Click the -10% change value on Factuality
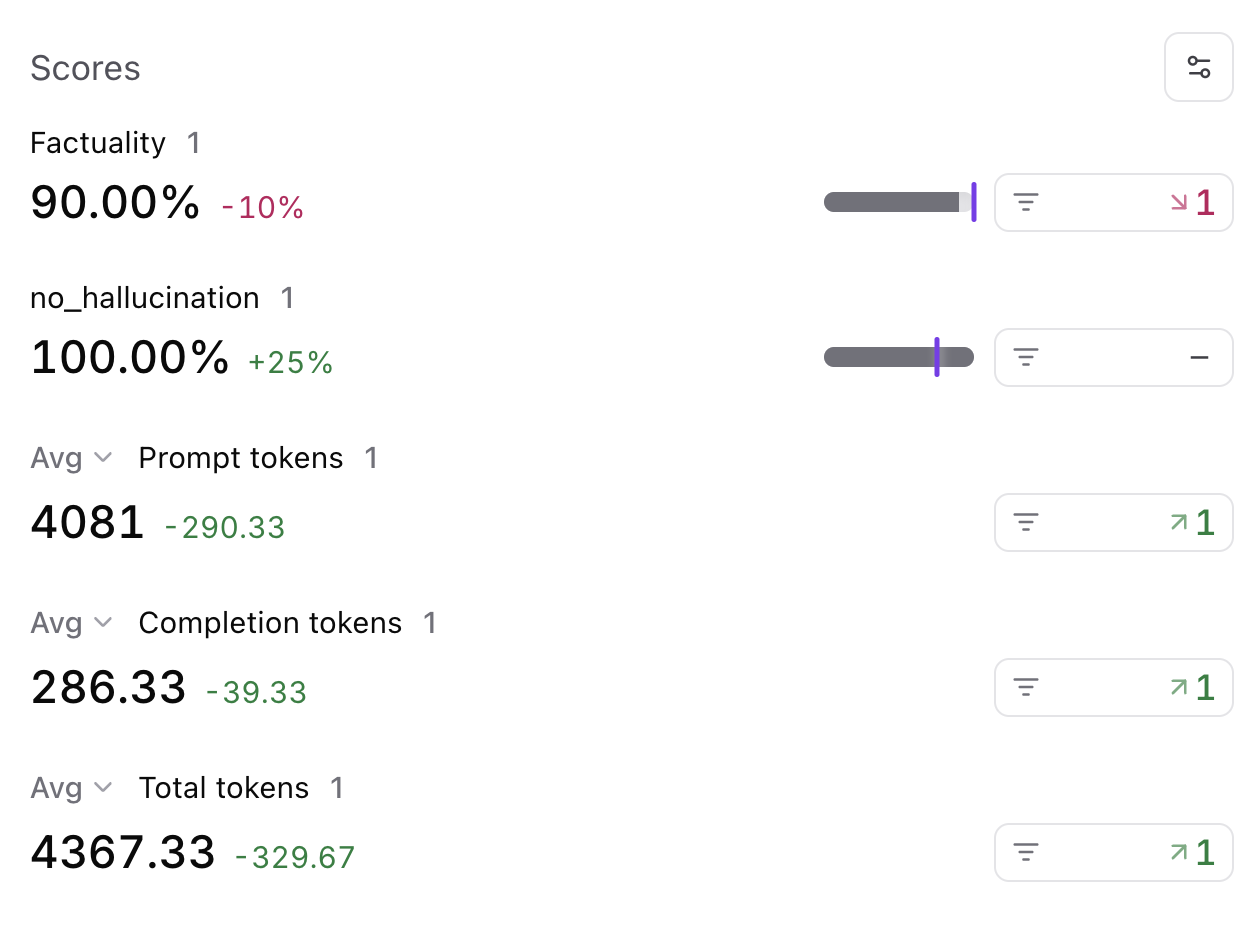The width and height of the screenshot is (1252, 944). (261, 207)
